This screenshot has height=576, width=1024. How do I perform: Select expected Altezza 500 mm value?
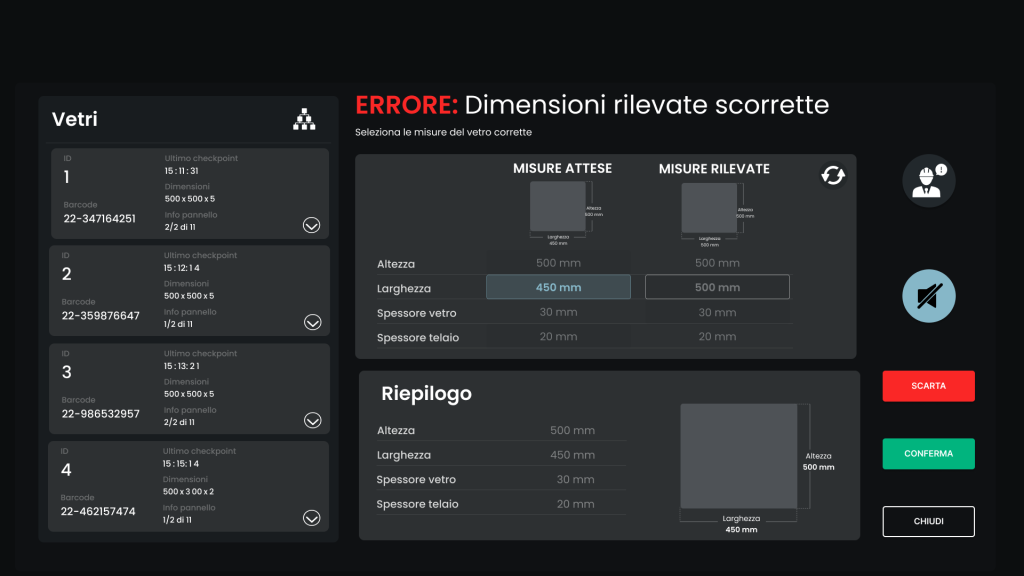558,263
